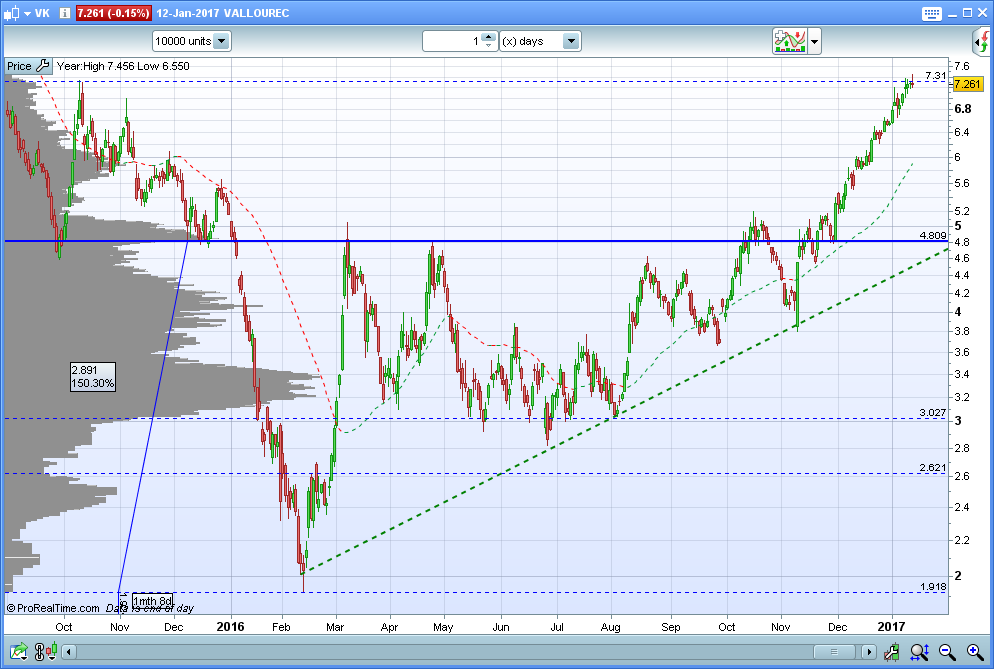Open the indicator button dropdown arrow
The image size is (994, 669).
click(x=814, y=42)
